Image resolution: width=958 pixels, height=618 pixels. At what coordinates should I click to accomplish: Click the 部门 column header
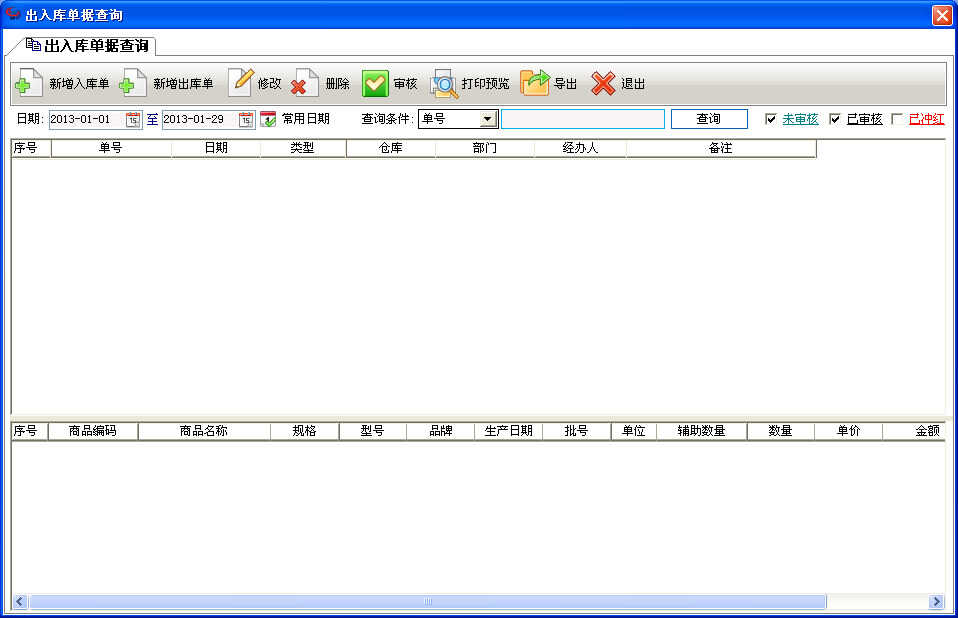484,148
